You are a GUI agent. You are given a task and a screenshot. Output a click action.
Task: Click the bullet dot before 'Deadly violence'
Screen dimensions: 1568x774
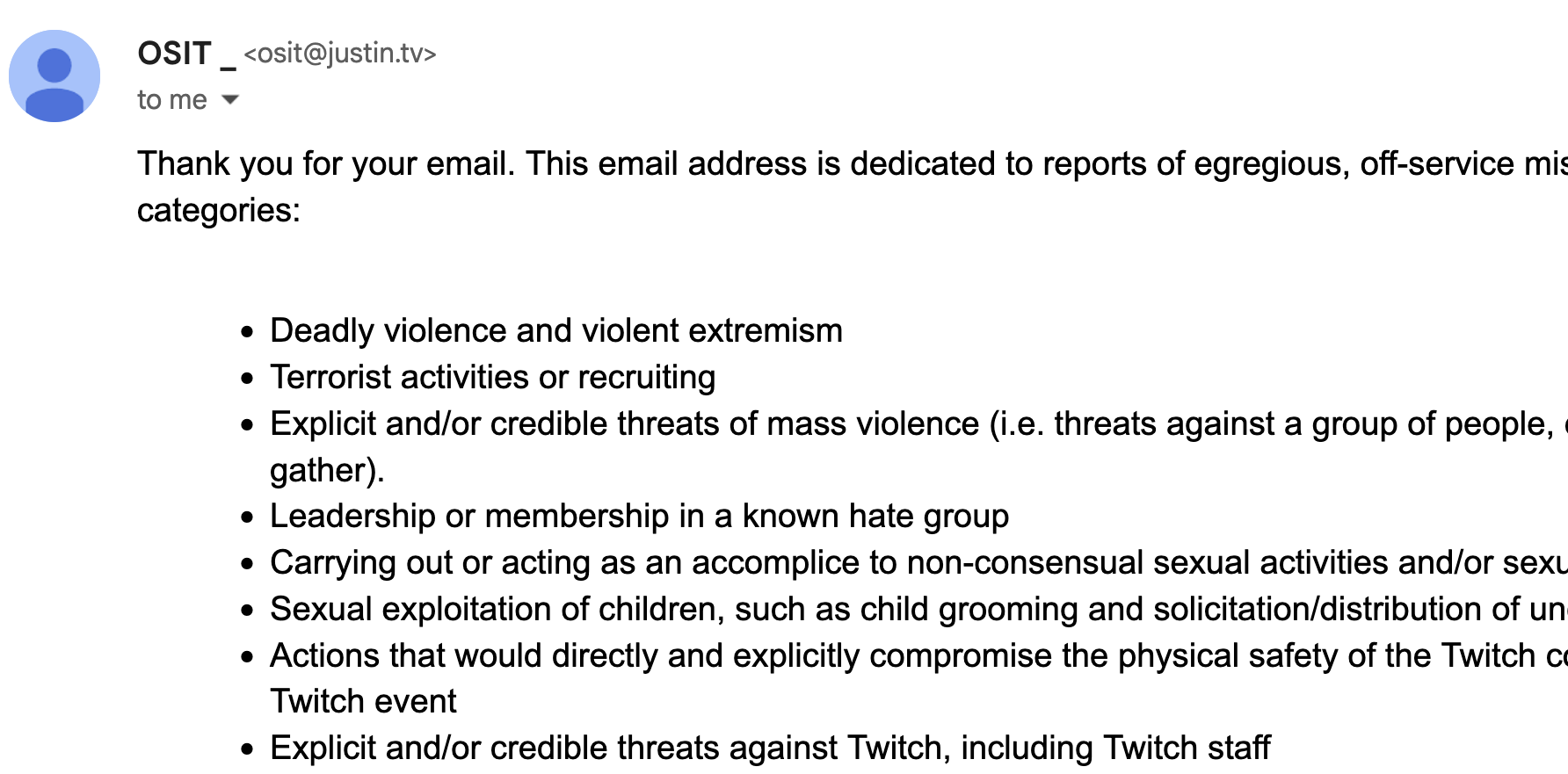point(247,332)
